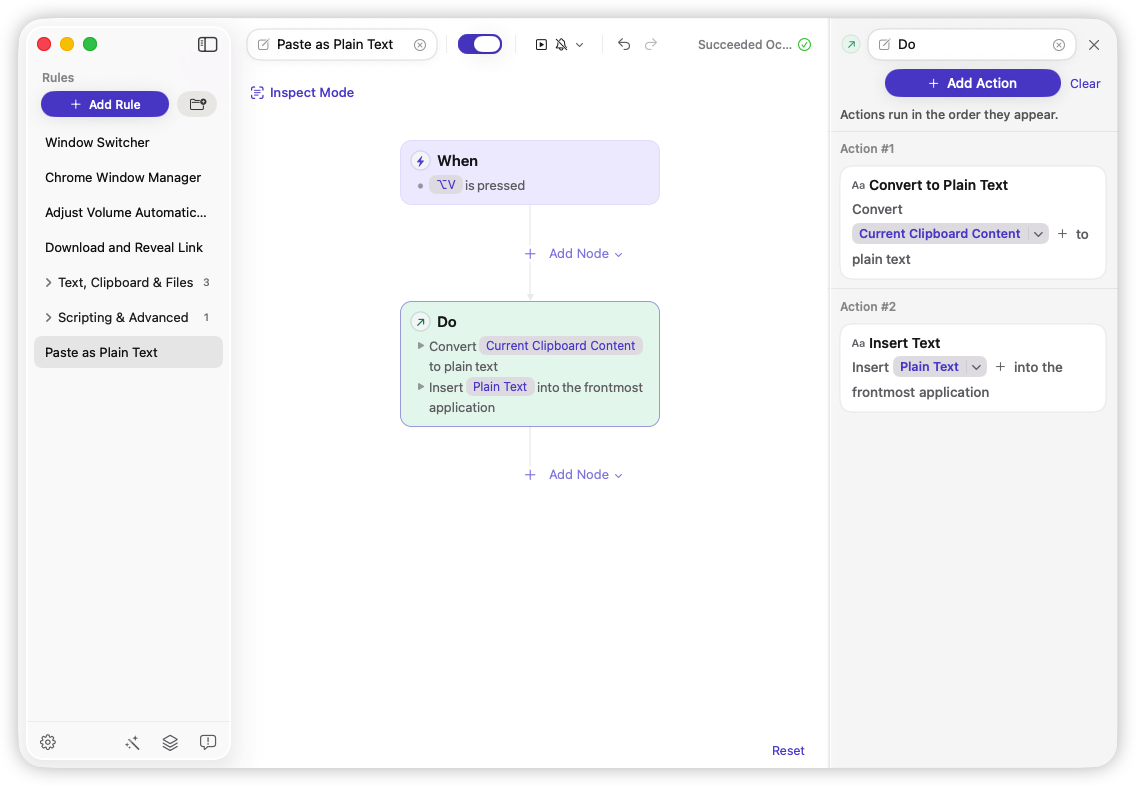1136x786 pixels.
Task: Expand Text, Clipboard & Files group
Action: click(x=49, y=283)
